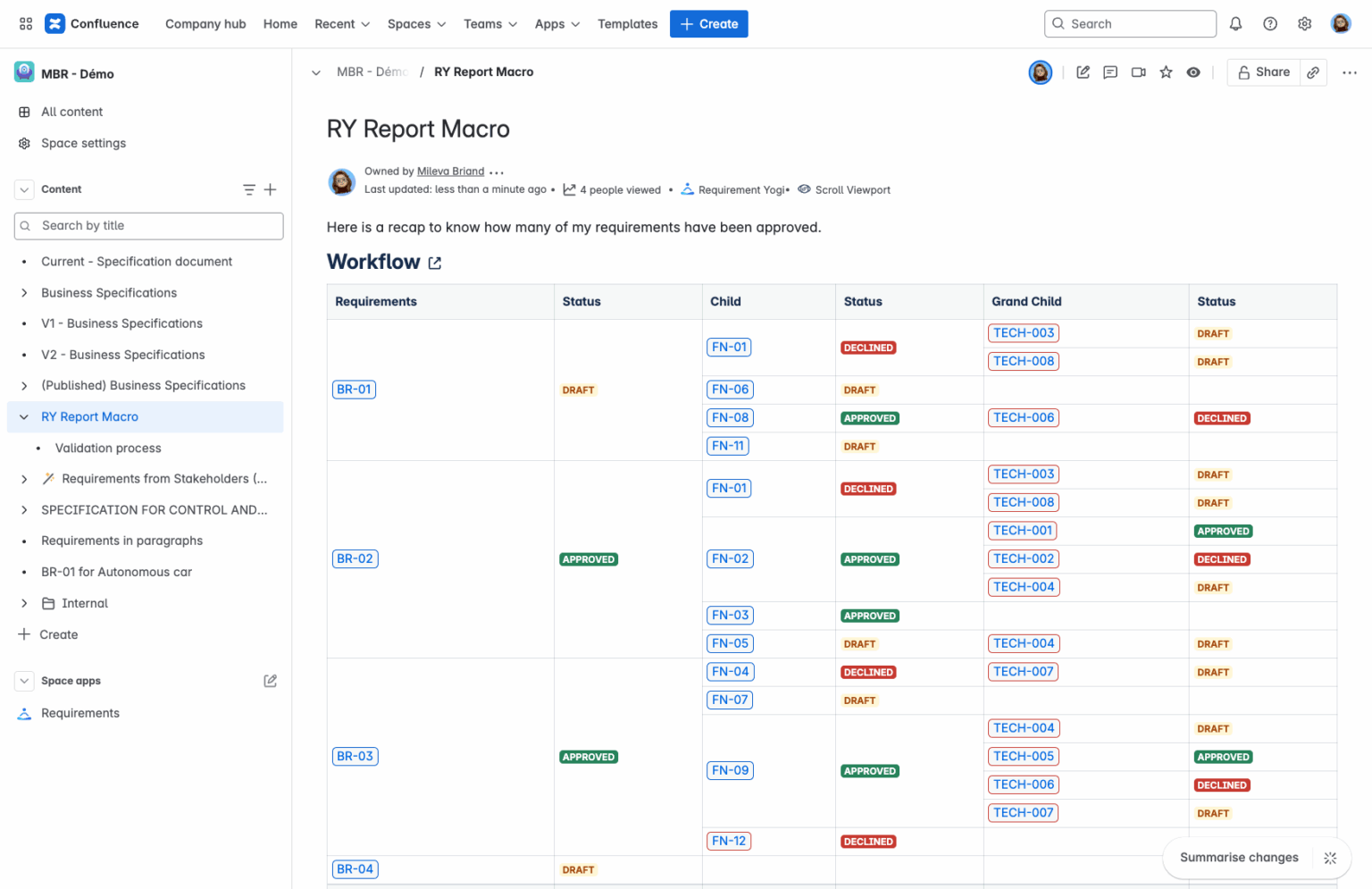Open the Spaces dropdown menu
This screenshot has height=889, width=1372.
coord(416,24)
